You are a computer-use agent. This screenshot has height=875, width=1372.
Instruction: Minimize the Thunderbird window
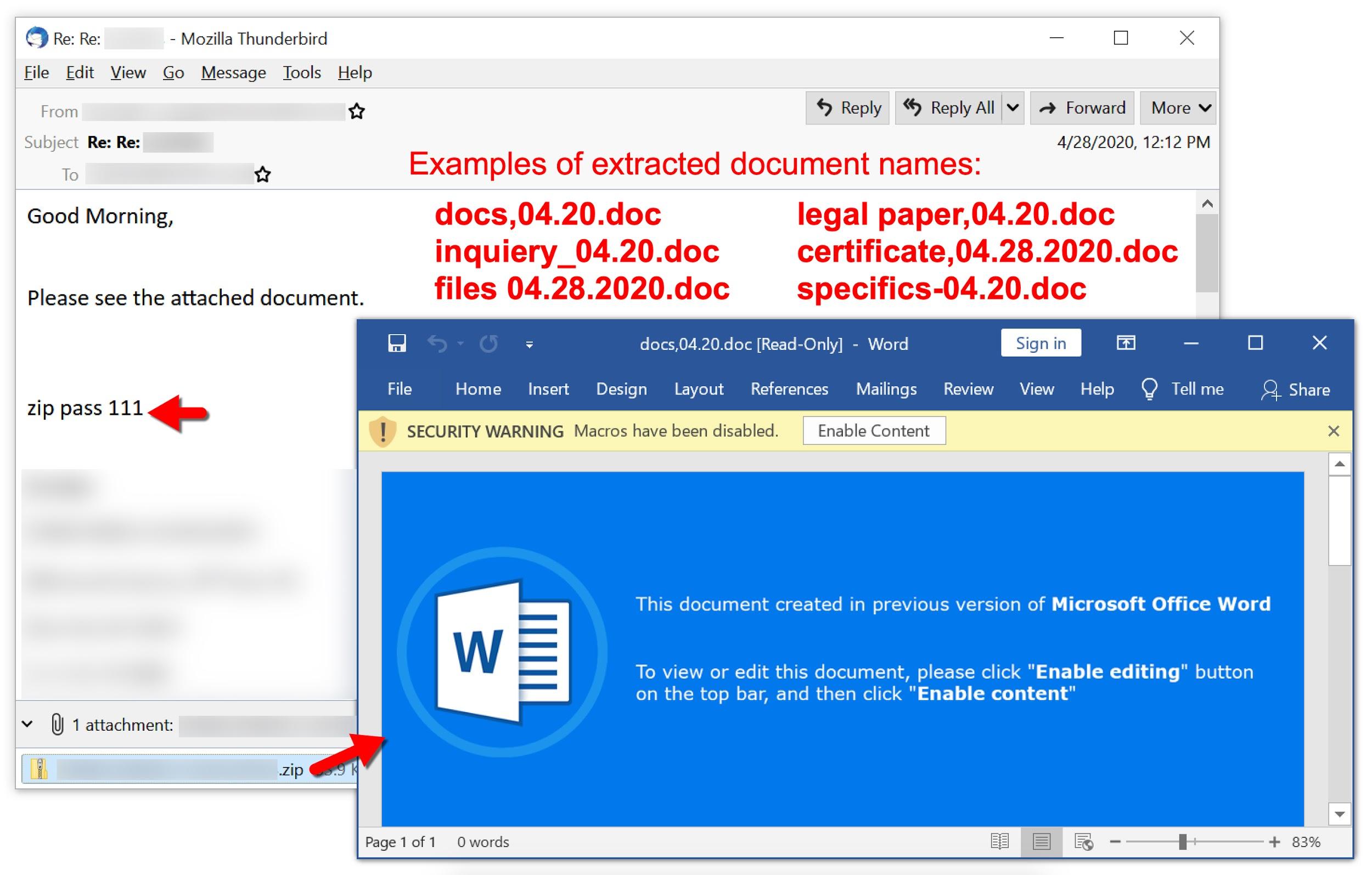(1056, 38)
